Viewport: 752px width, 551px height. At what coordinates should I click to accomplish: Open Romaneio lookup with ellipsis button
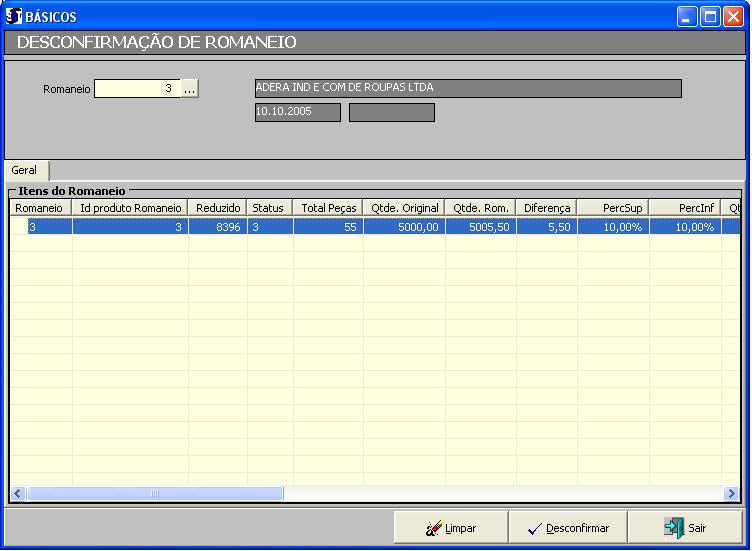tap(190, 89)
